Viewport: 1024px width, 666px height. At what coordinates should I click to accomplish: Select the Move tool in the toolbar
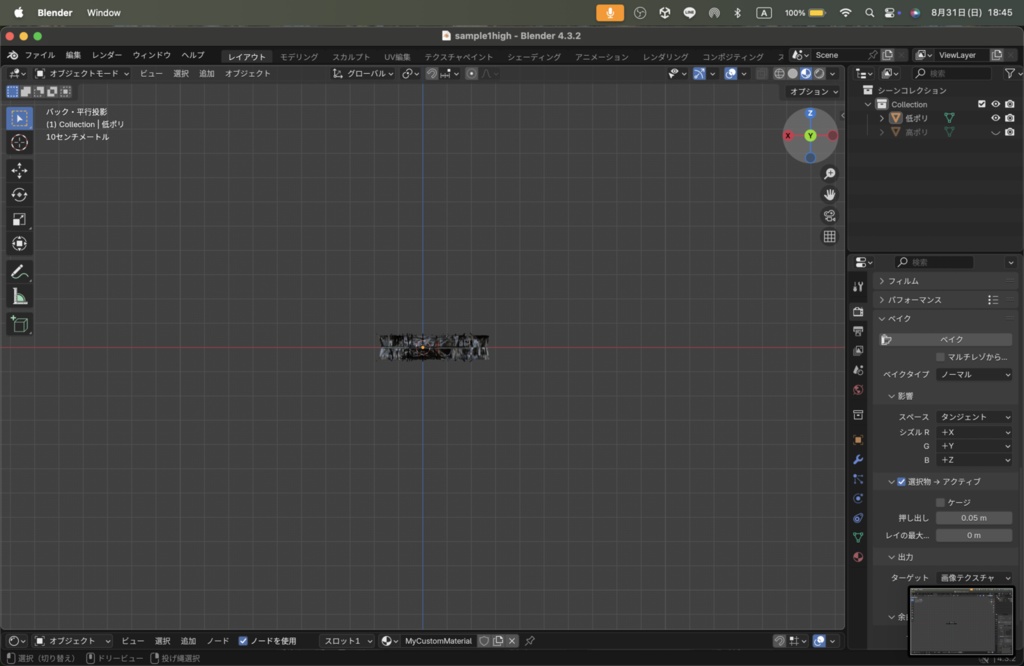[19, 171]
